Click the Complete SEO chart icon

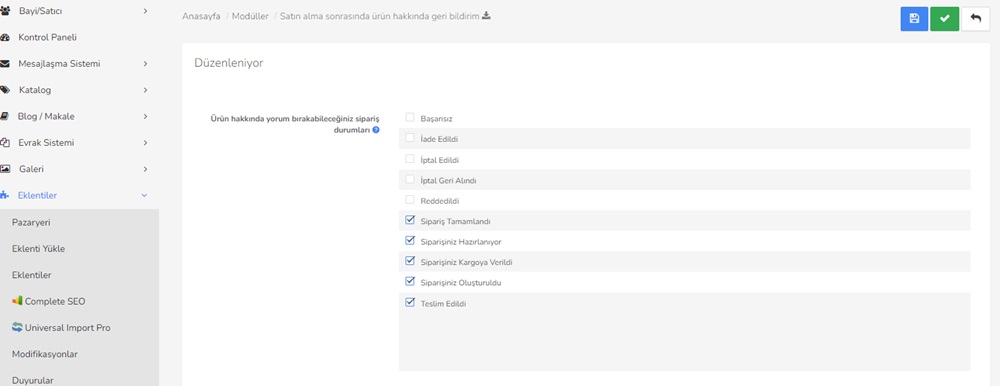coord(17,301)
